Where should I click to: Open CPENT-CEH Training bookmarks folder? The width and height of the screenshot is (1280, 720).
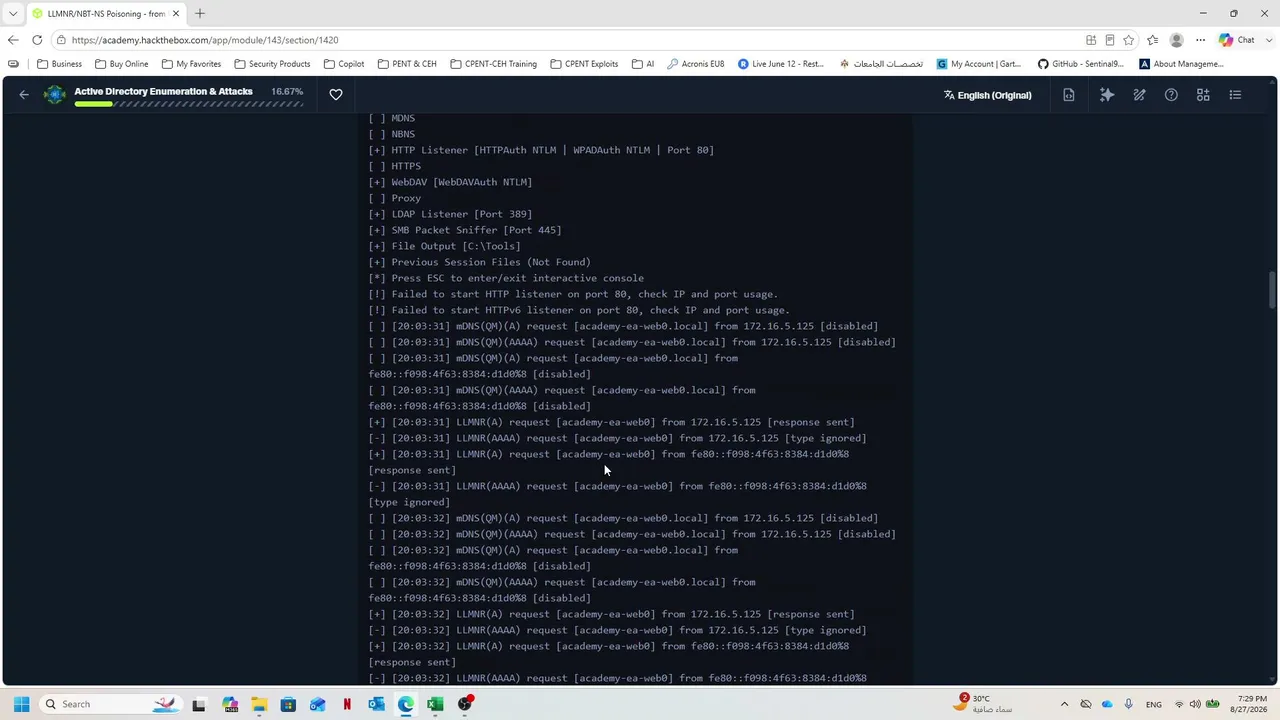point(493,64)
